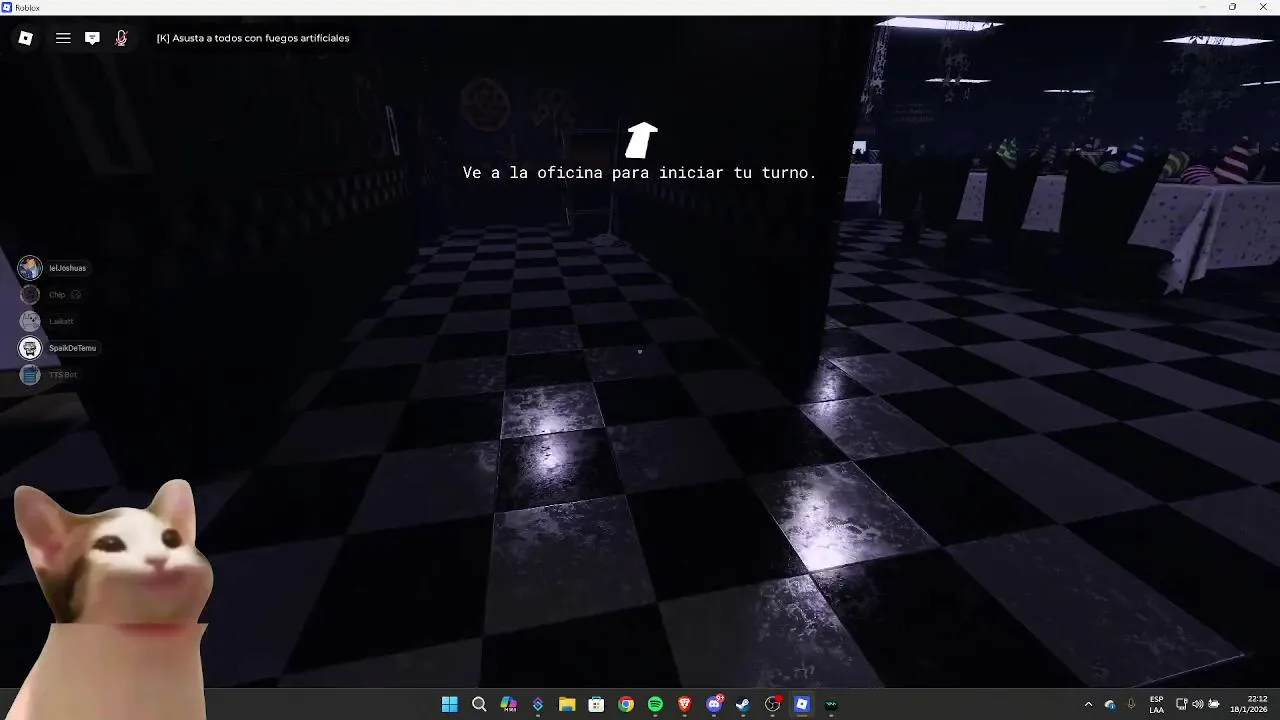Image resolution: width=1280 pixels, height=720 pixels.
Task: Open the Roblox logo menu
Action: [x=25, y=38]
